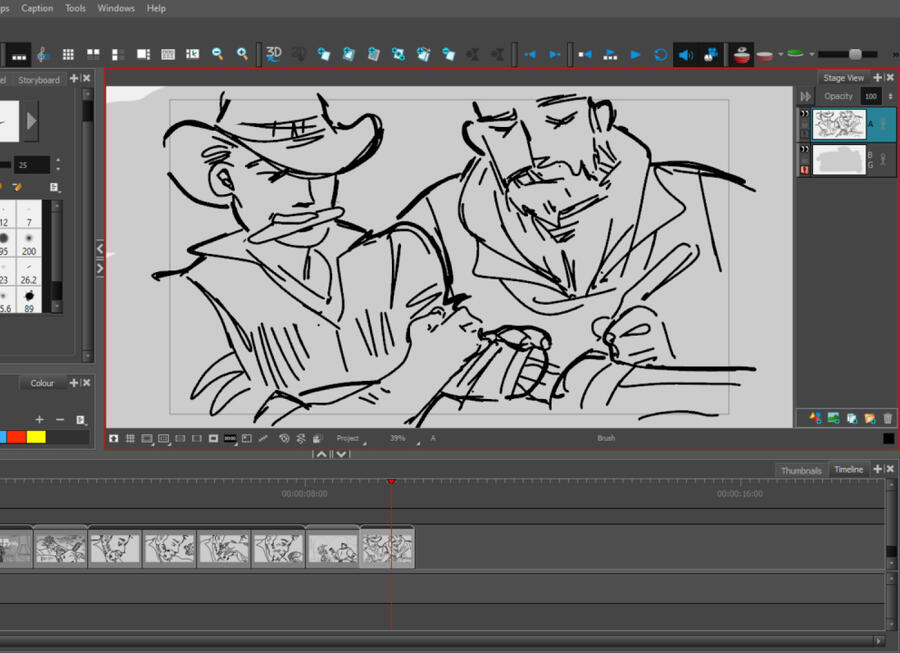This screenshot has width=900, height=653.
Task: Select the yellow colour swatch
Action: point(36,437)
